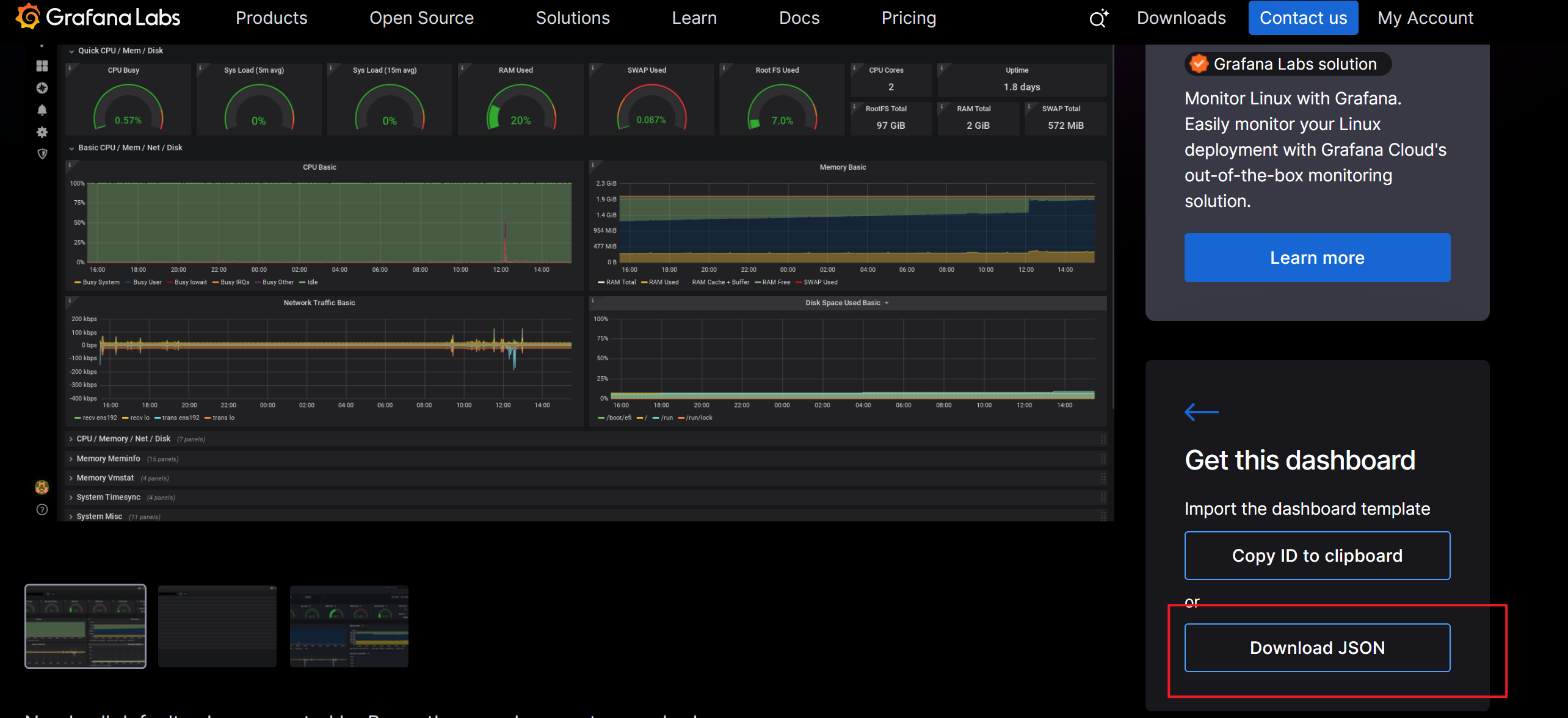Click the Grafana Labs logo
1568x718 pixels.
(98, 17)
